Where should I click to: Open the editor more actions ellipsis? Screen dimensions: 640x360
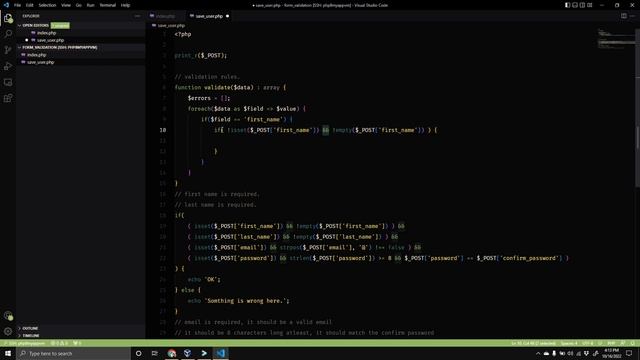coord(632,16)
